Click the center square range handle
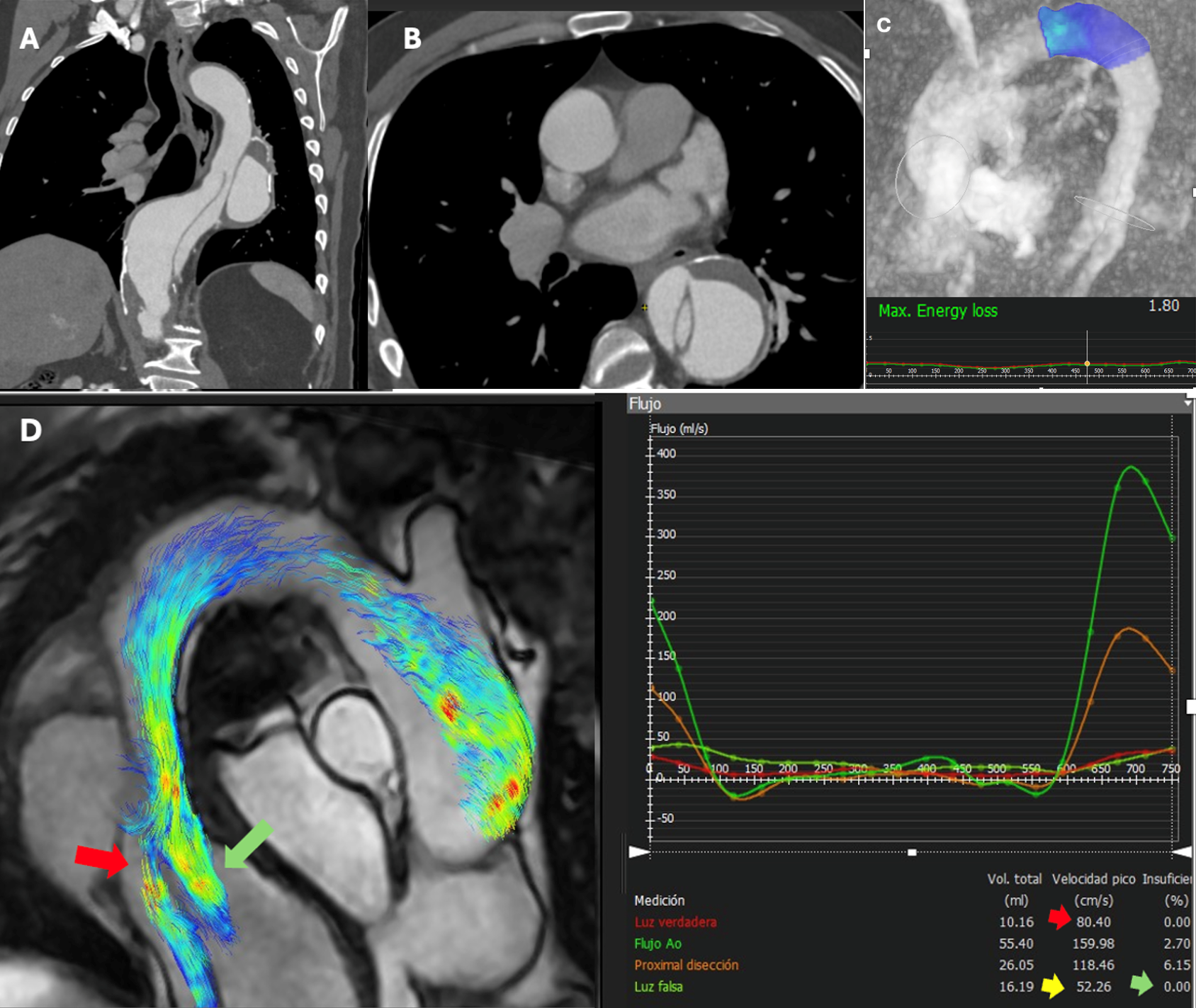The height and width of the screenshot is (1008, 1196). point(912,852)
